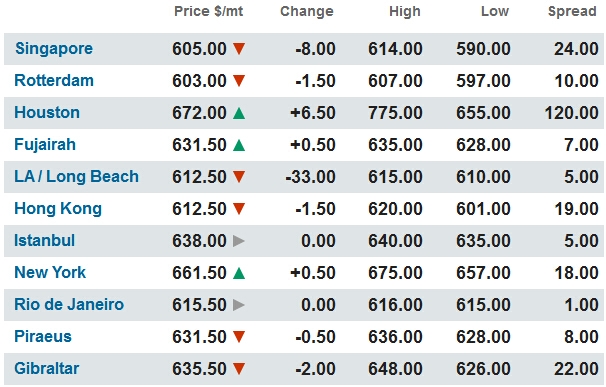Open the Hong Kong port link
Screen dimensions: 606x387
click(58, 209)
